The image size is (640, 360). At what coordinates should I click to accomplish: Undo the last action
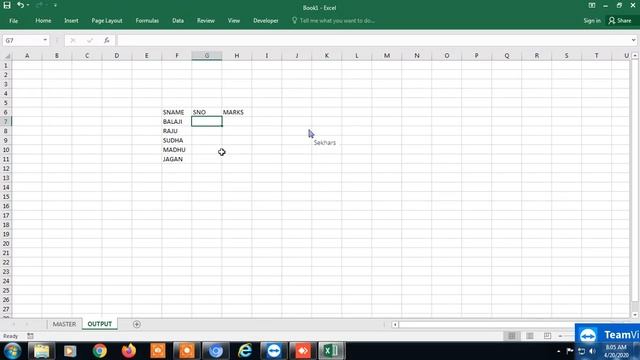pyautogui.click(x=20, y=5)
